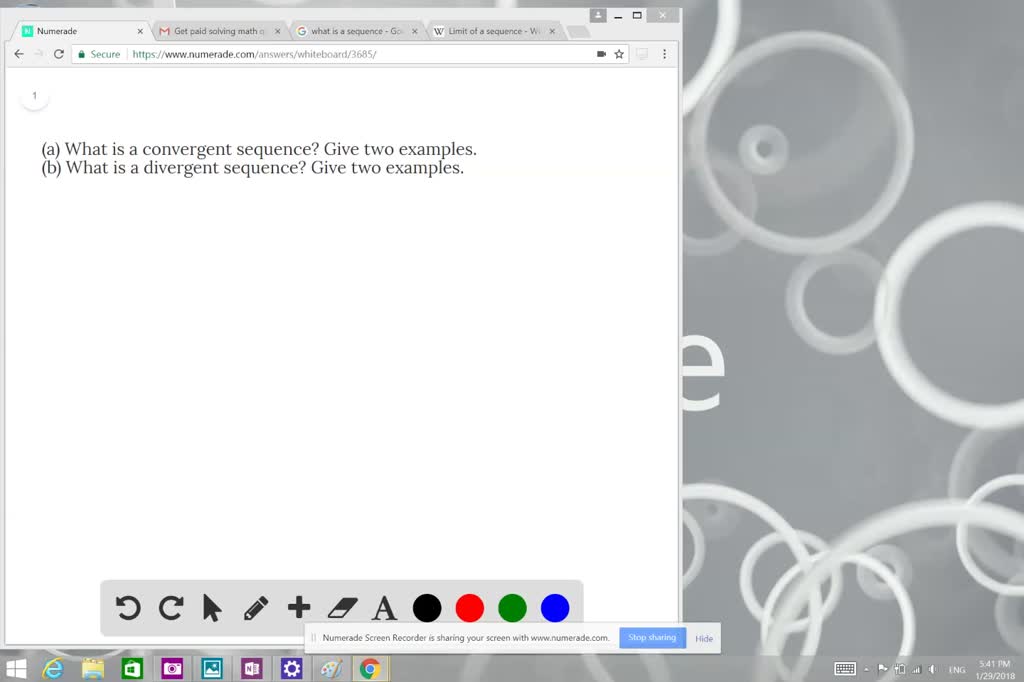1024x682 pixels.
Task: Open the browser's three-dot menu
Action: coord(664,54)
